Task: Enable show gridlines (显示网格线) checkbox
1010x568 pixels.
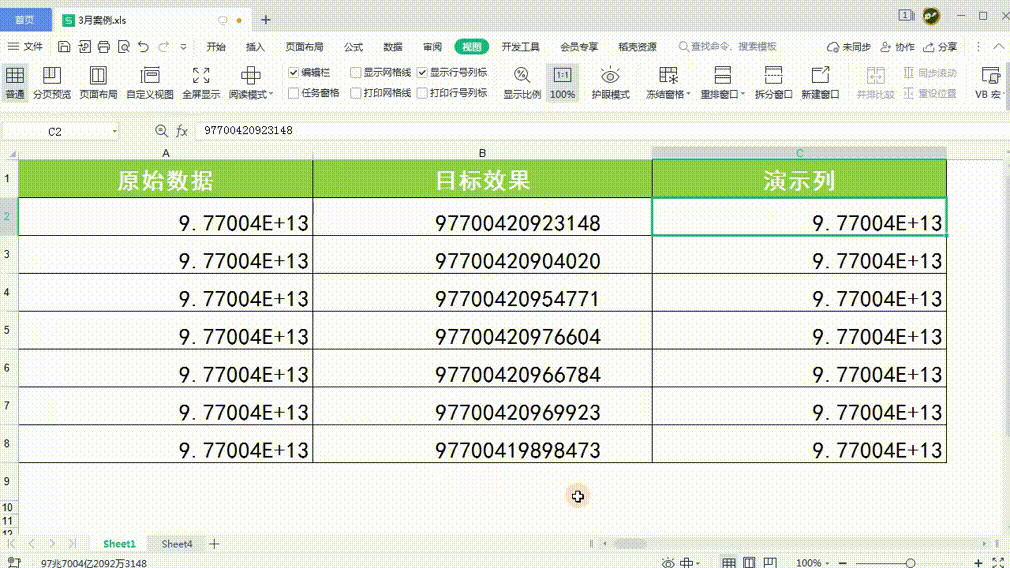Action: 356,73
